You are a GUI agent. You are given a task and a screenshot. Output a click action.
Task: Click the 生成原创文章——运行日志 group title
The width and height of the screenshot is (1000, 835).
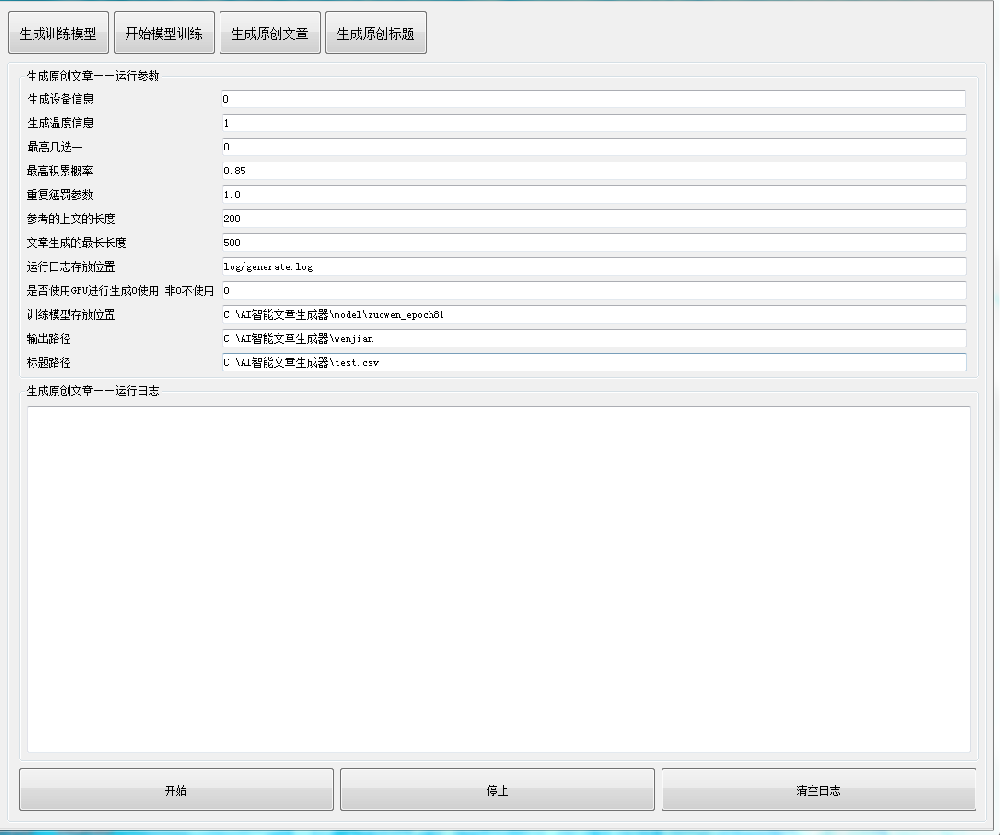93,390
